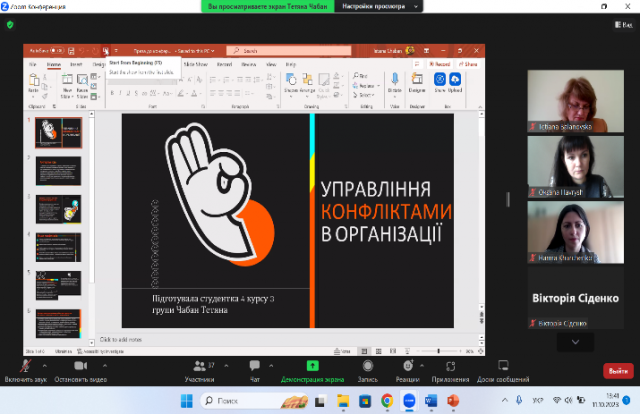Start recording with the Record icon

367,366
